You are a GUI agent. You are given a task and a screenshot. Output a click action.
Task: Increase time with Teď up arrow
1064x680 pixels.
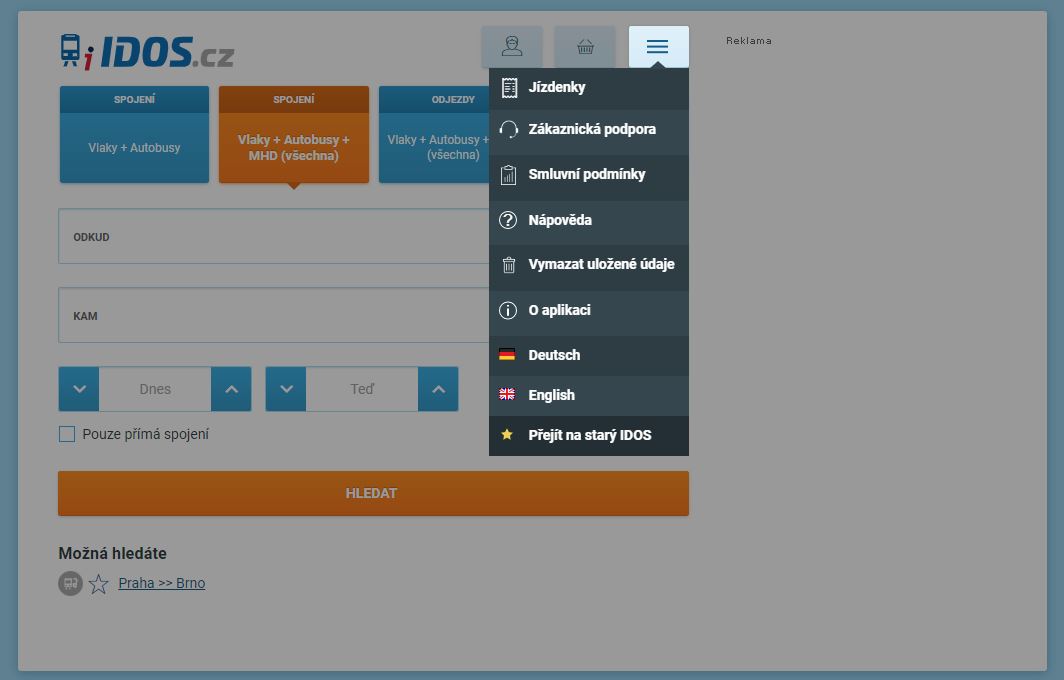[x=438, y=389]
